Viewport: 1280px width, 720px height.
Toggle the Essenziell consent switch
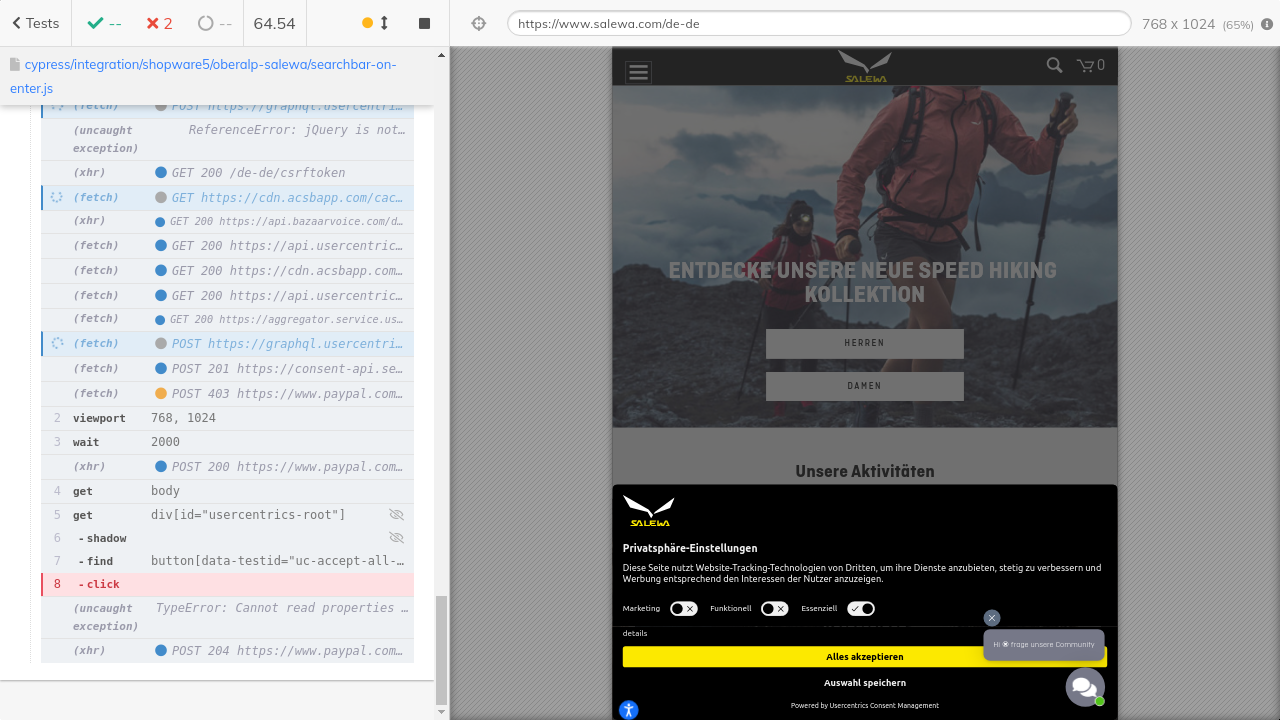pyautogui.click(x=860, y=608)
